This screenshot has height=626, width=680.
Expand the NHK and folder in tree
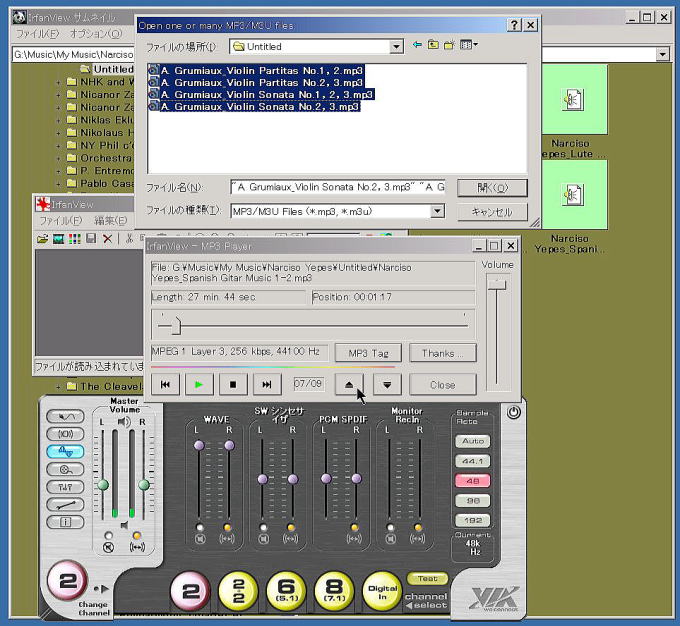58,82
